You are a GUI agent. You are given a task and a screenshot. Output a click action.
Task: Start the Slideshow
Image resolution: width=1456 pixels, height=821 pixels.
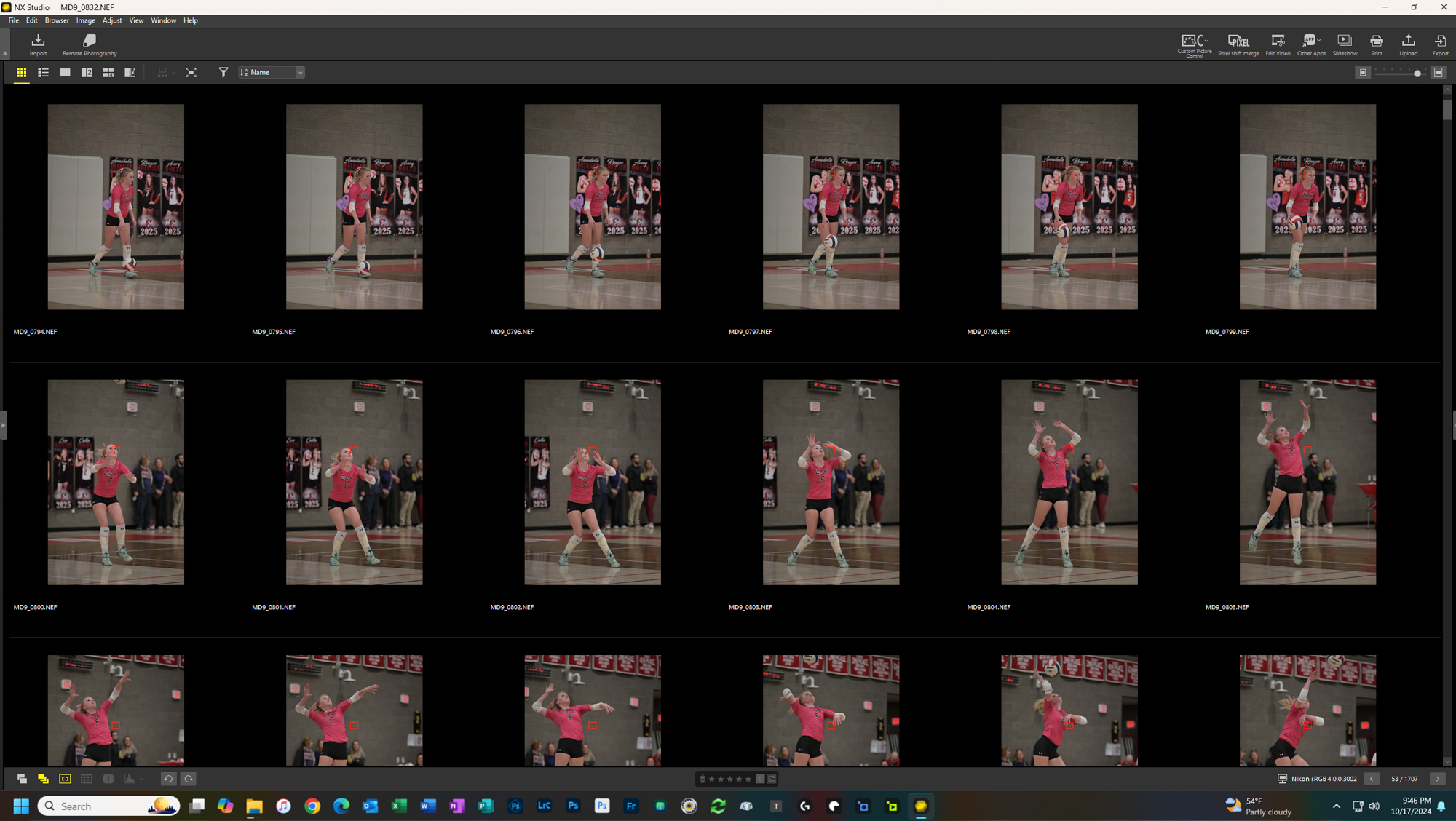click(x=1345, y=45)
